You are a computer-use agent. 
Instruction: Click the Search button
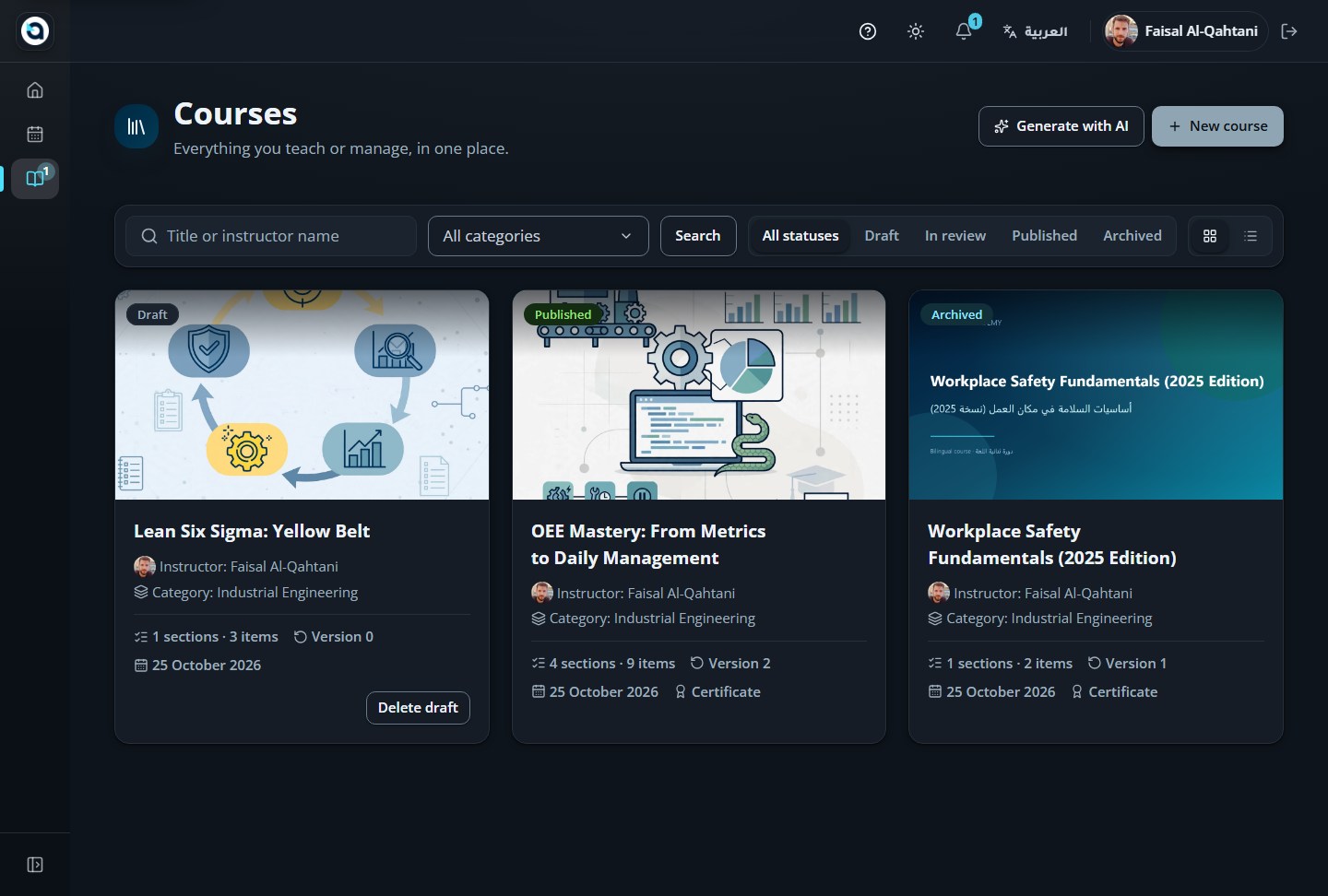(698, 236)
